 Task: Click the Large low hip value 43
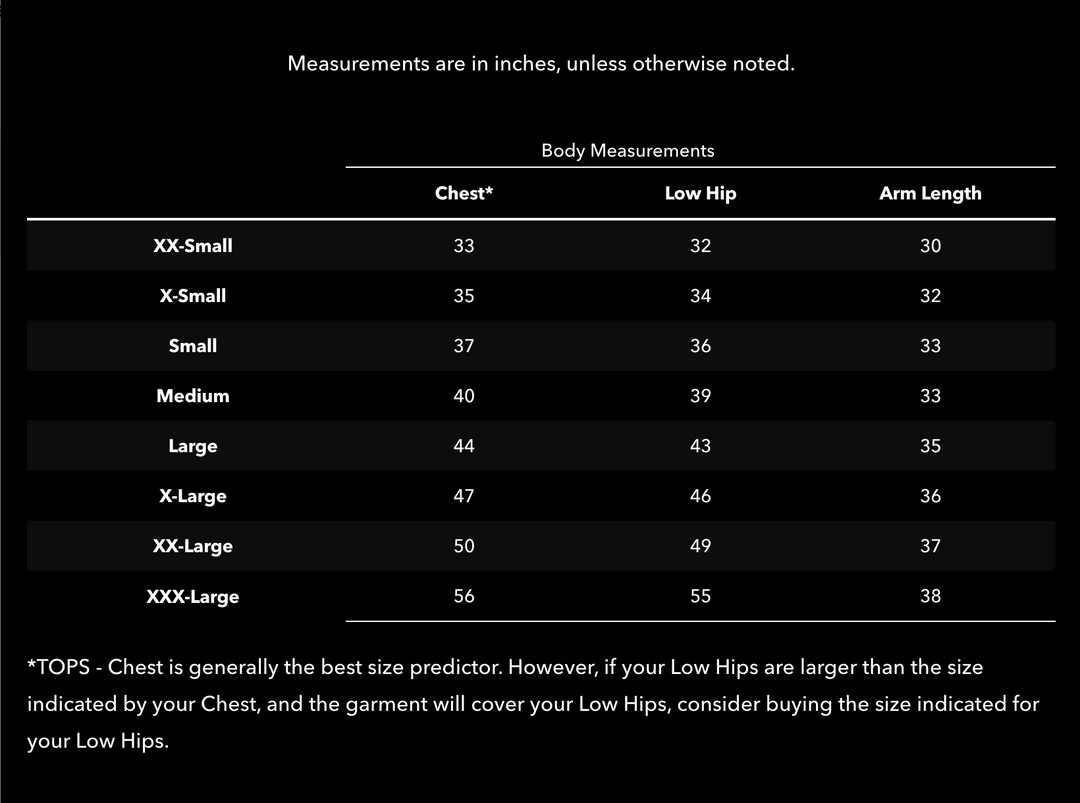click(x=700, y=446)
